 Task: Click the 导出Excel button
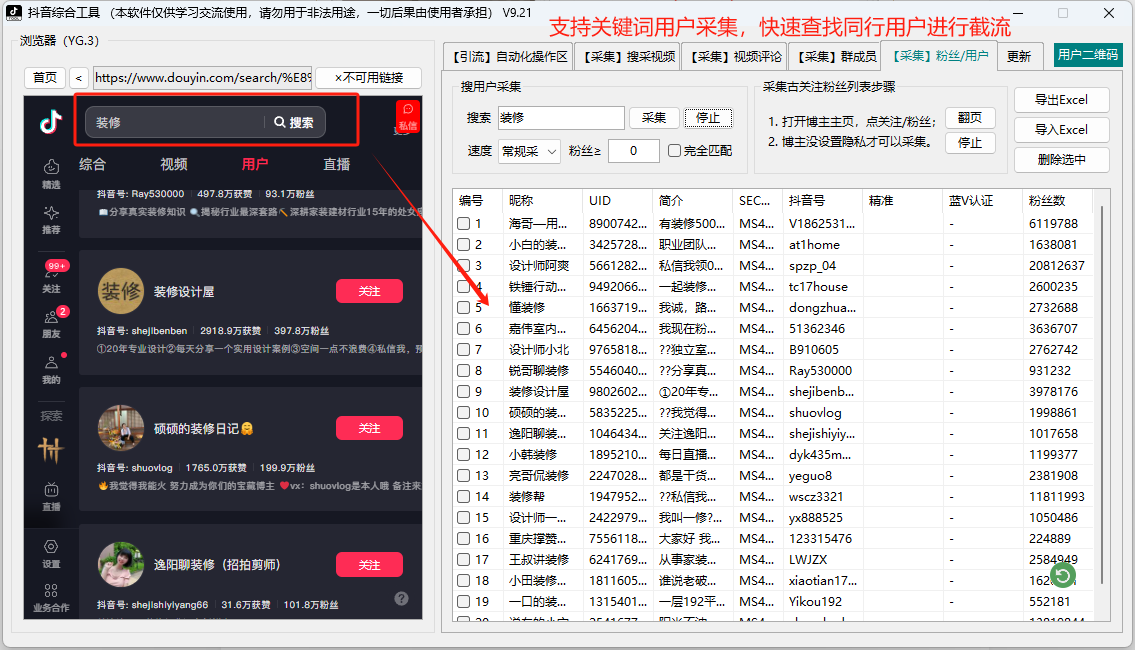[1062, 99]
